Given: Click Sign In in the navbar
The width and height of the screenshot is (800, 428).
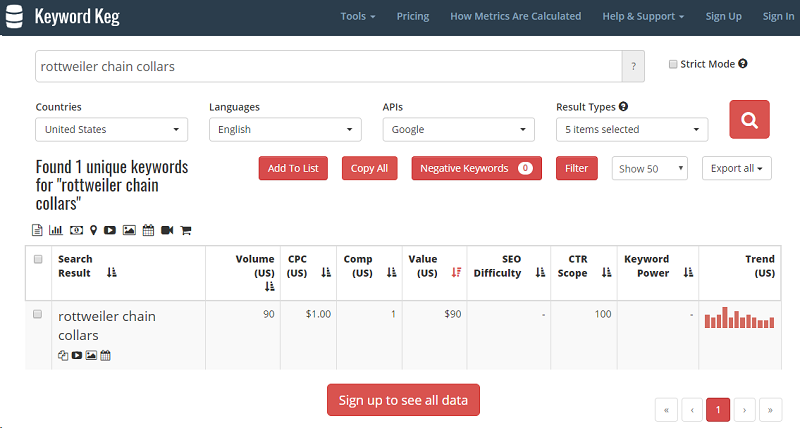Looking at the screenshot, I should point(778,16).
